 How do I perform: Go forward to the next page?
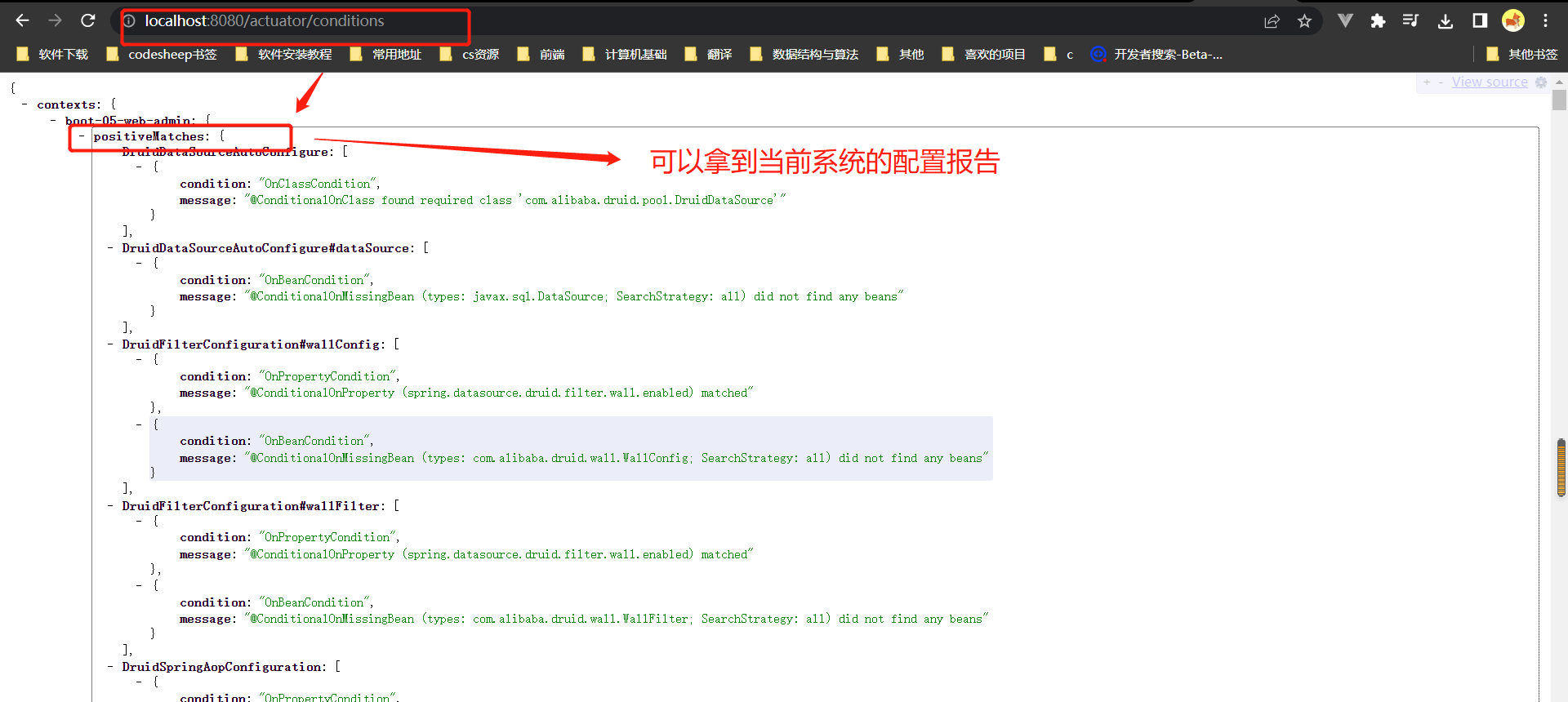tap(55, 20)
